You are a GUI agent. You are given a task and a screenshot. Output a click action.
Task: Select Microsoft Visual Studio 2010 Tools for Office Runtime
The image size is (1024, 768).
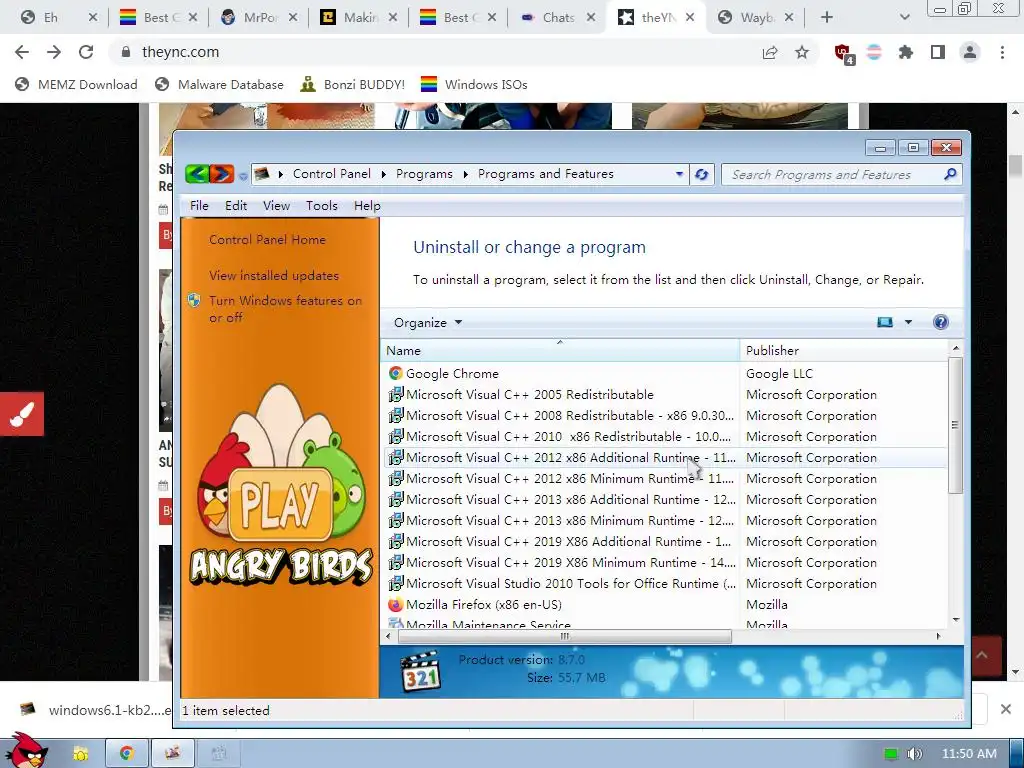663,584
